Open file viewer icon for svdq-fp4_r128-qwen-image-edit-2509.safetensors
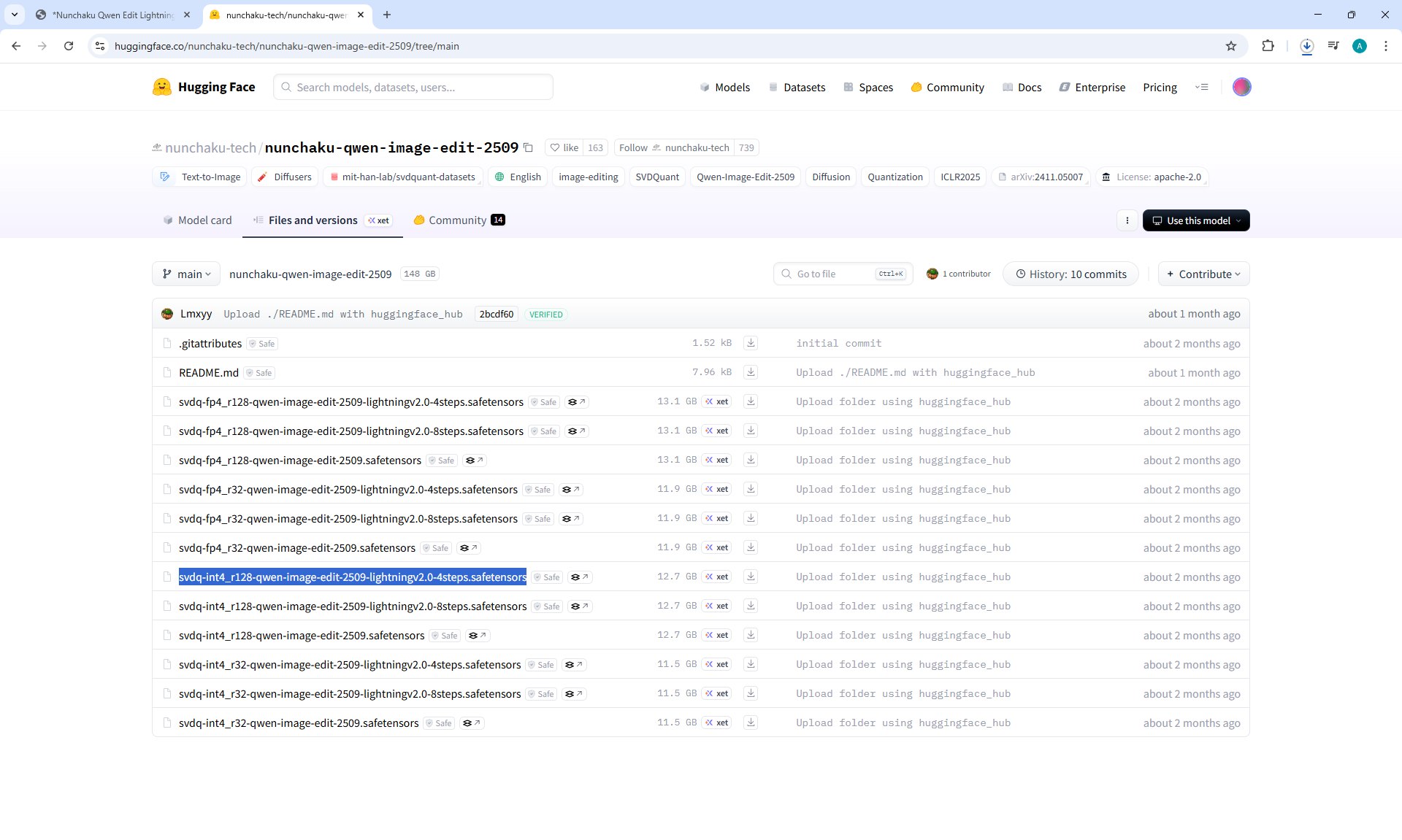Viewport: 1402px width, 840px height. pos(474,461)
